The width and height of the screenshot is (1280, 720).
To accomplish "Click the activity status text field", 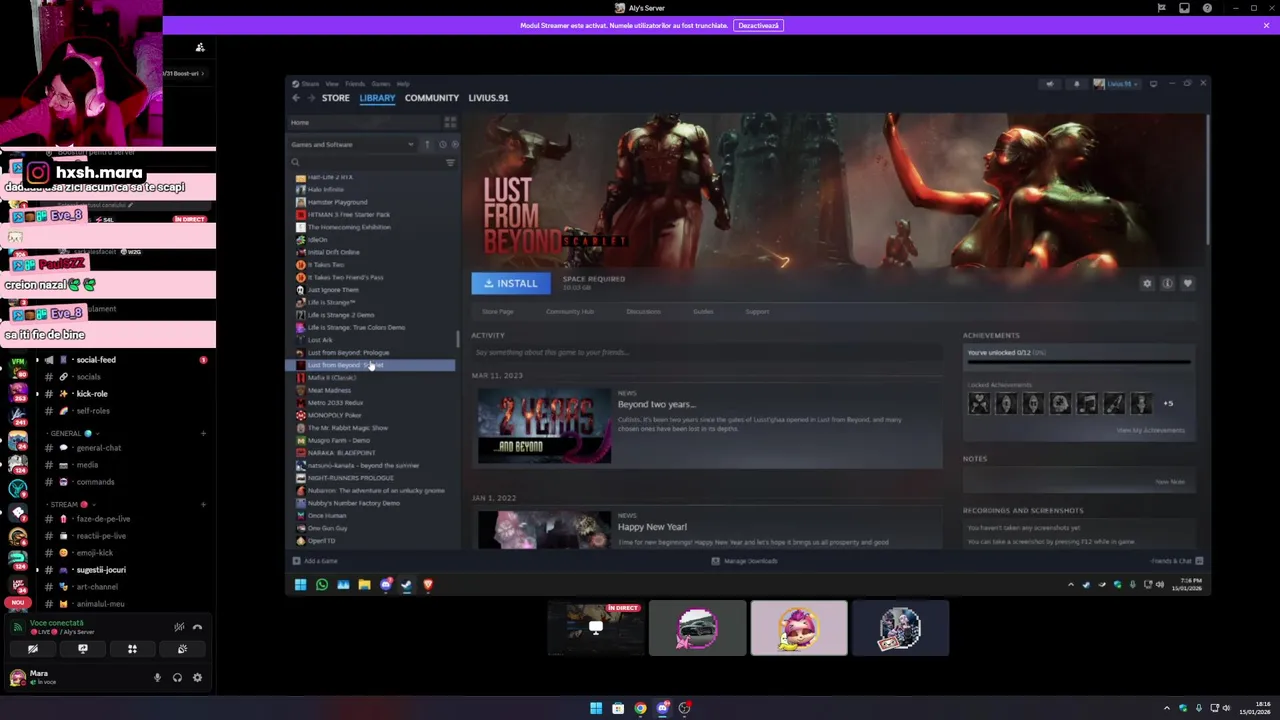I will [707, 353].
